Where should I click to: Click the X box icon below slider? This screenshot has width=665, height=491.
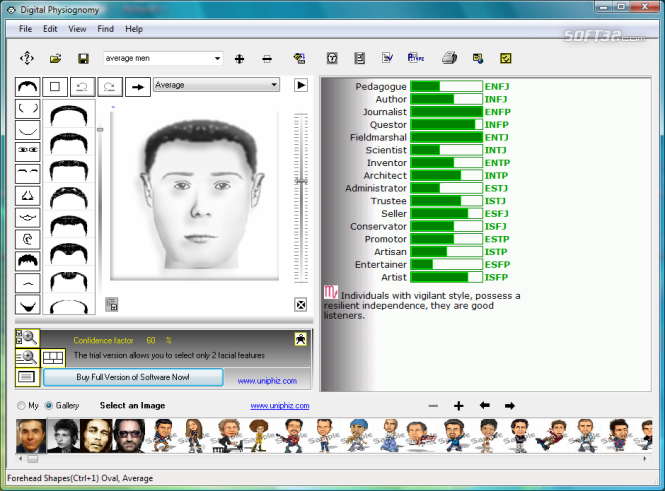click(x=301, y=304)
